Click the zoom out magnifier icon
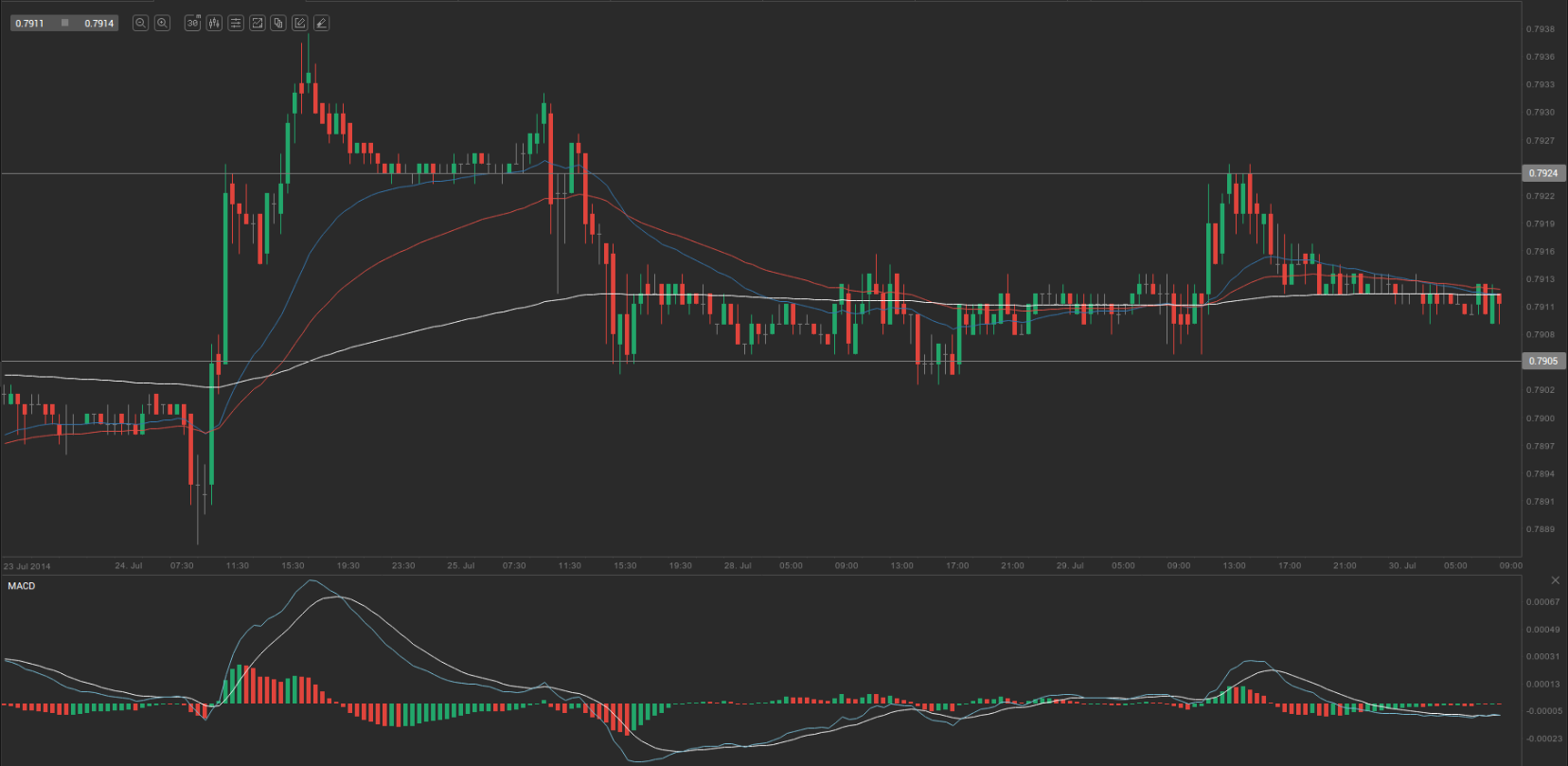The height and width of the screenshot is (766, 1568). pos(140,23)
